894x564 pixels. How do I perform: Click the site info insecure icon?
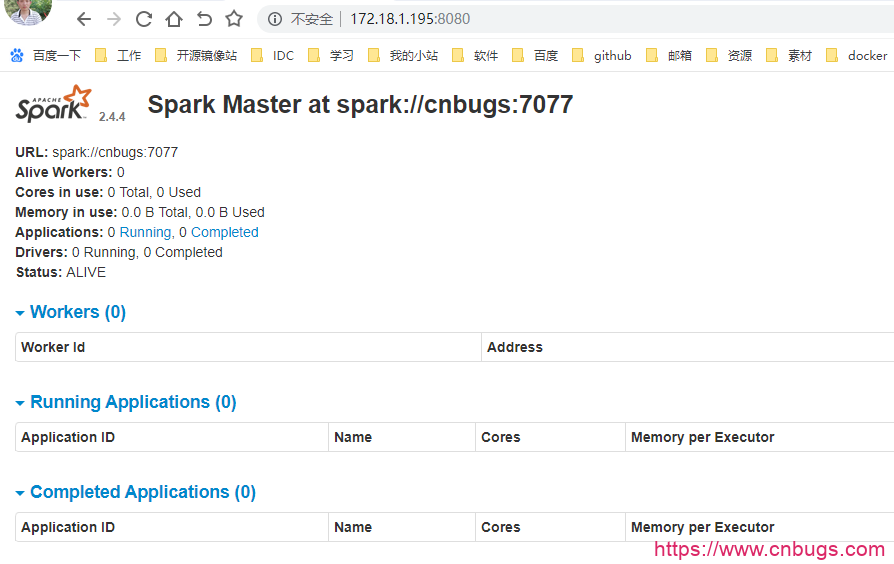275,19
